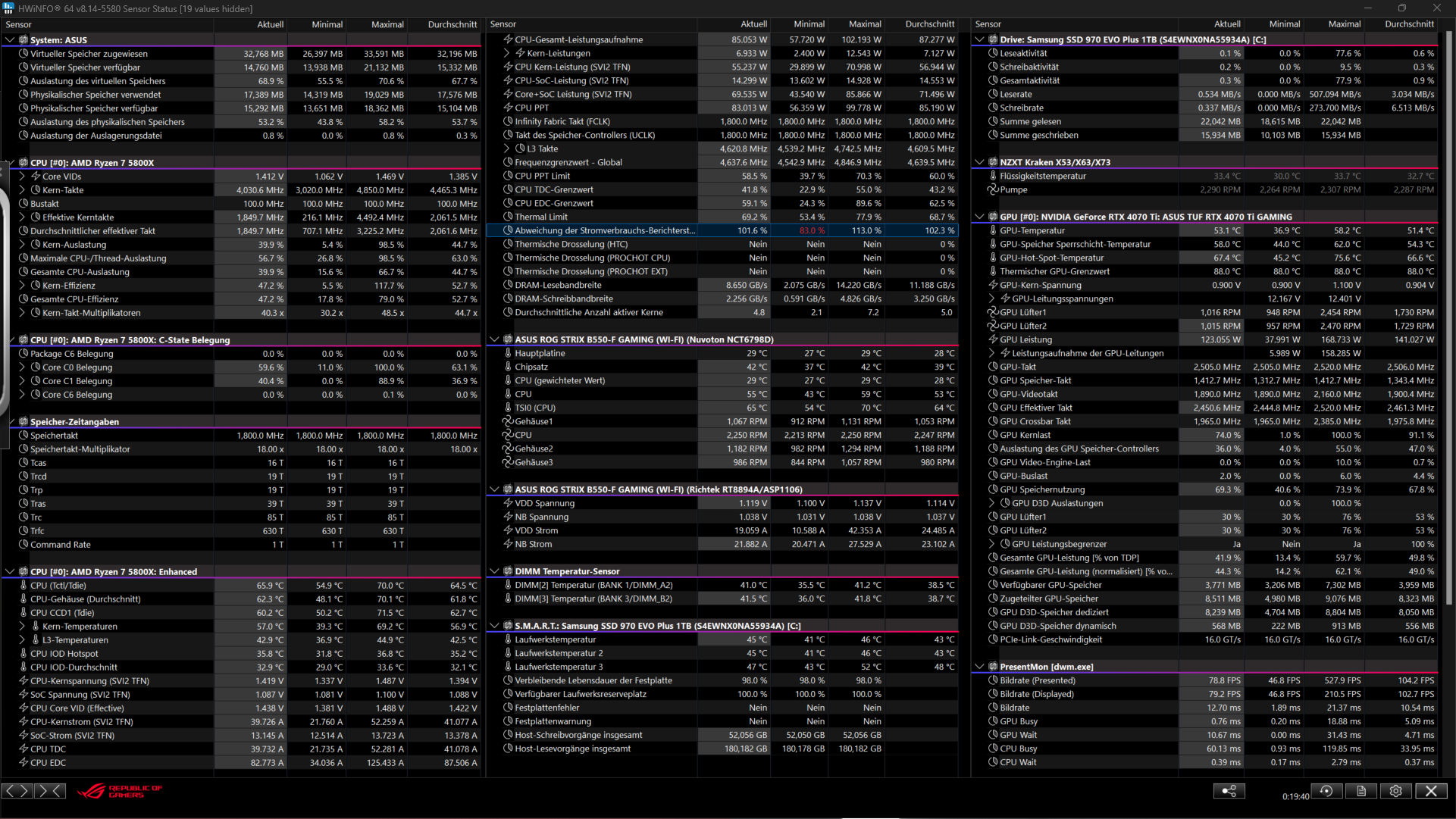Collapse the NZXT Kraken X53/X63/X73 group

(979, 162)
